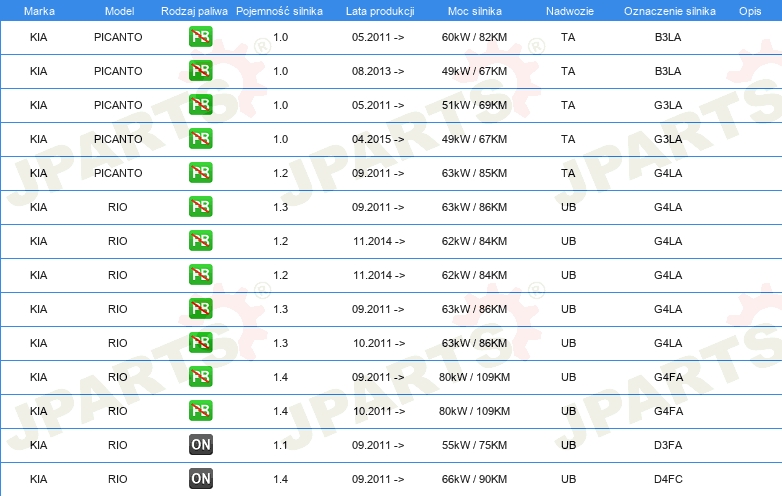Click the PB fuel icon in the Picanto 1.2 row
The height and width of the screenshot is (496, 782).
pos(200,172)
